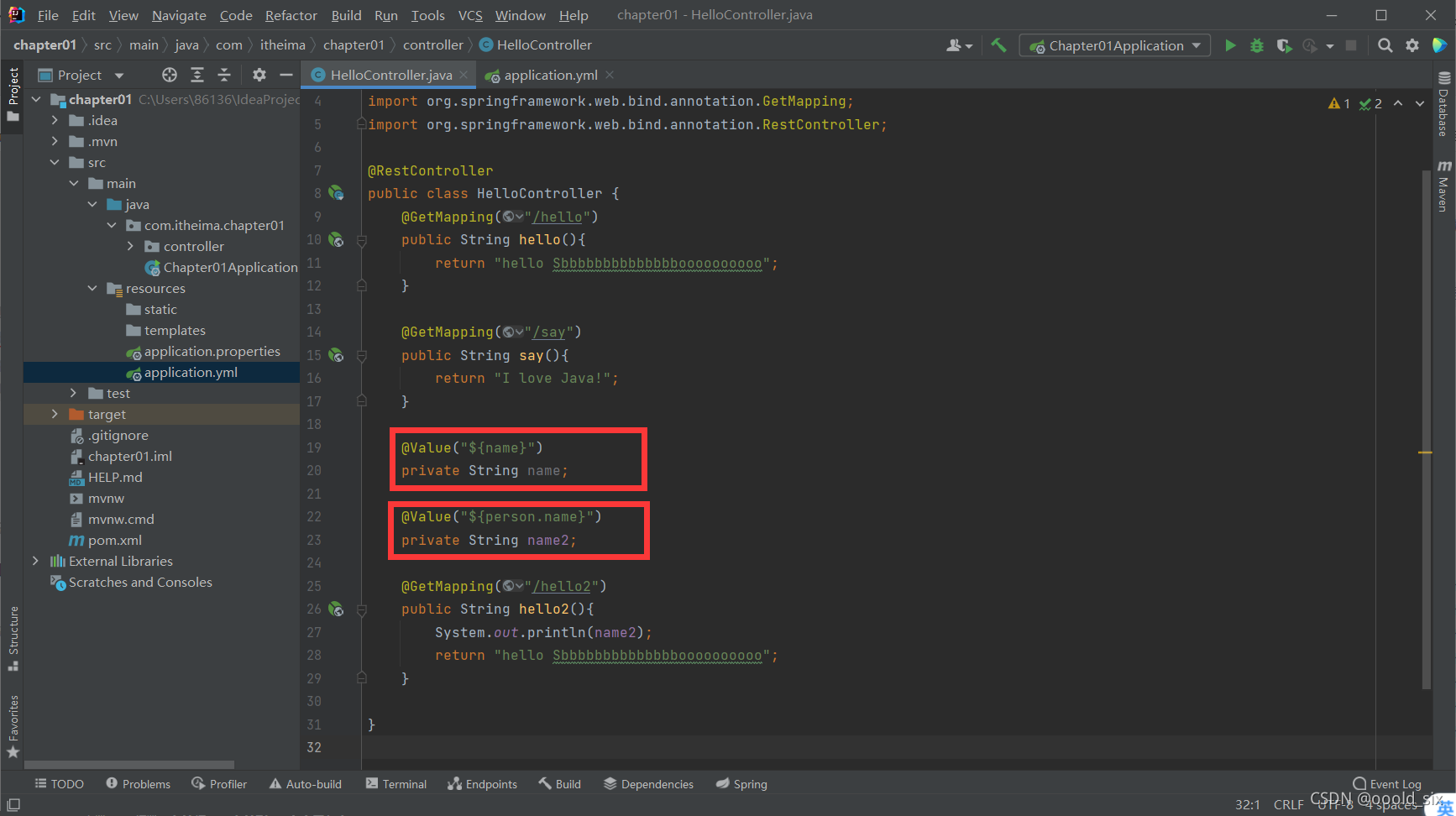
Task: Open the VCS menu
Action: coord(470,15)
